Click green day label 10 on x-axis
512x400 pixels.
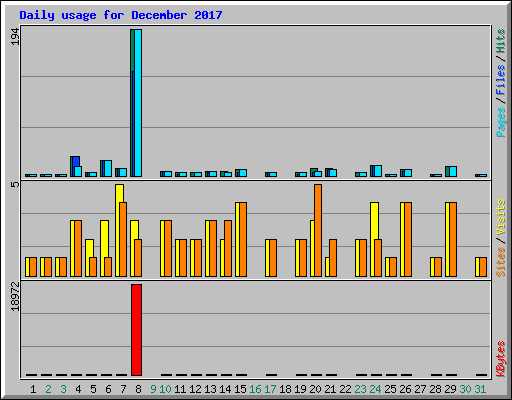(x=165, y=389)
